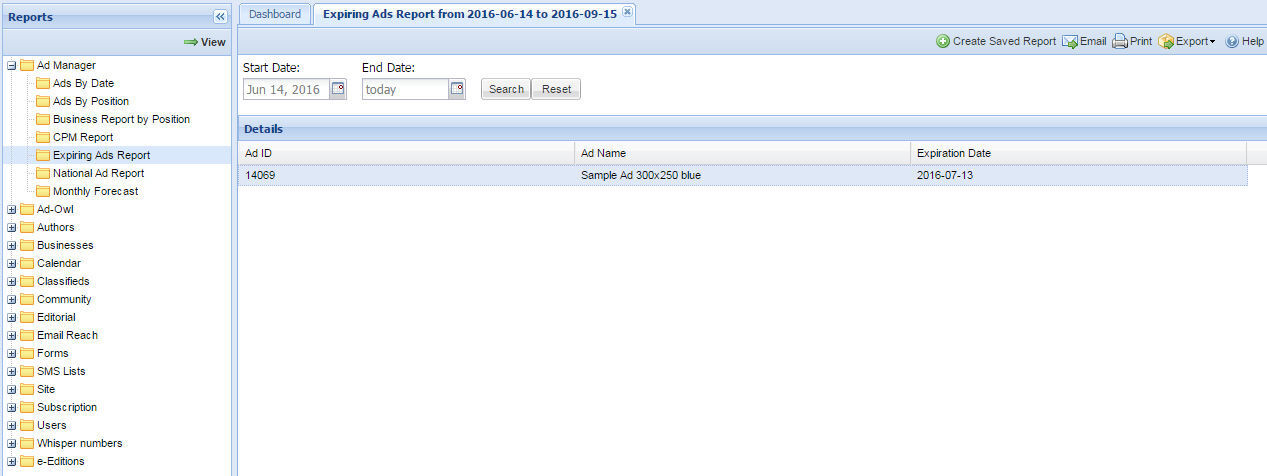1267x476 pixels.
Task: Open the CPM Report item
Action: tap(83, 137)
